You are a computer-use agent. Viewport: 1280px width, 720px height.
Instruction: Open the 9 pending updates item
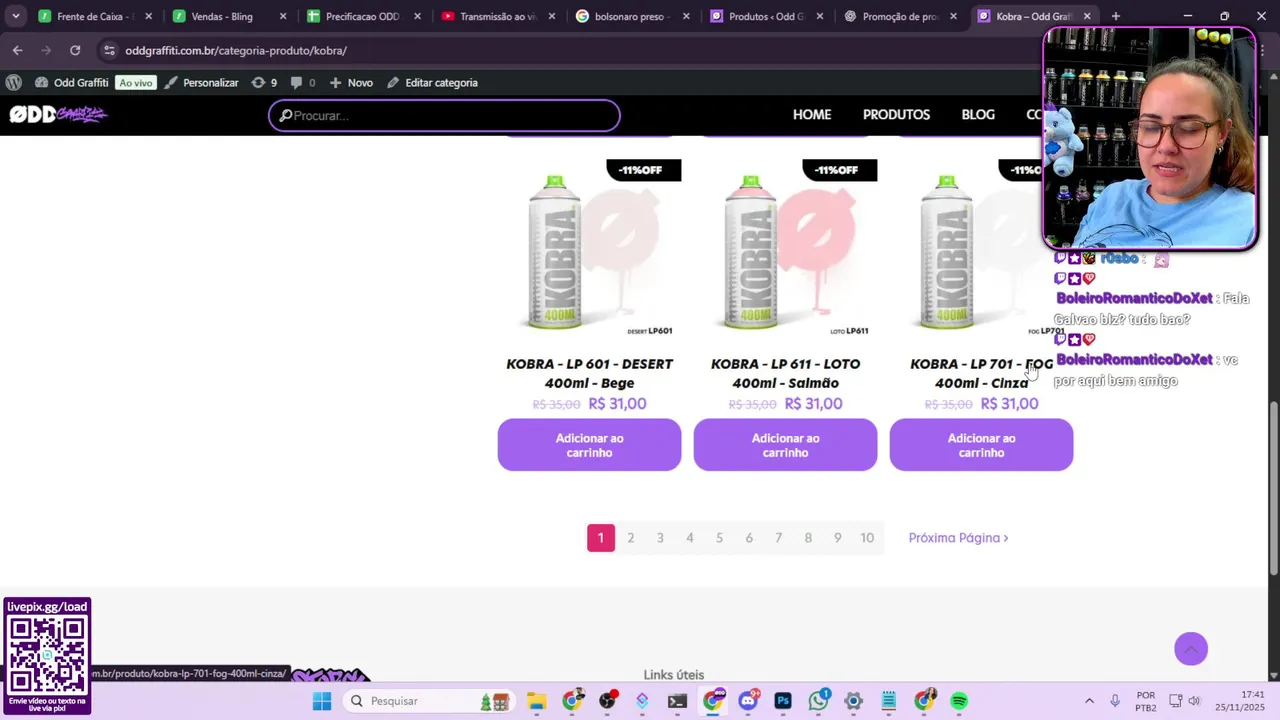[x=265, y=83]
